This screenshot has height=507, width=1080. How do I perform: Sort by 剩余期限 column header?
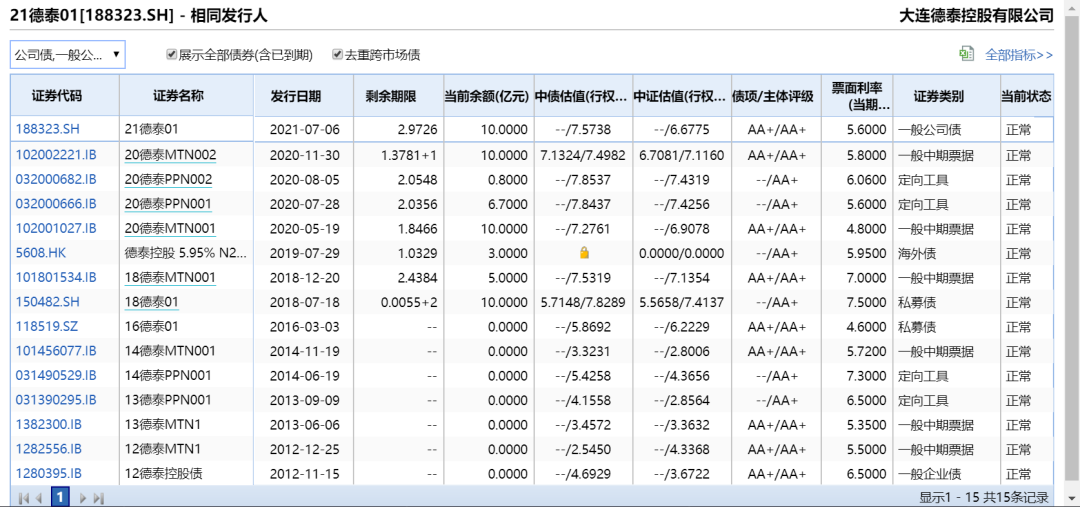click(x=390, y=96)
